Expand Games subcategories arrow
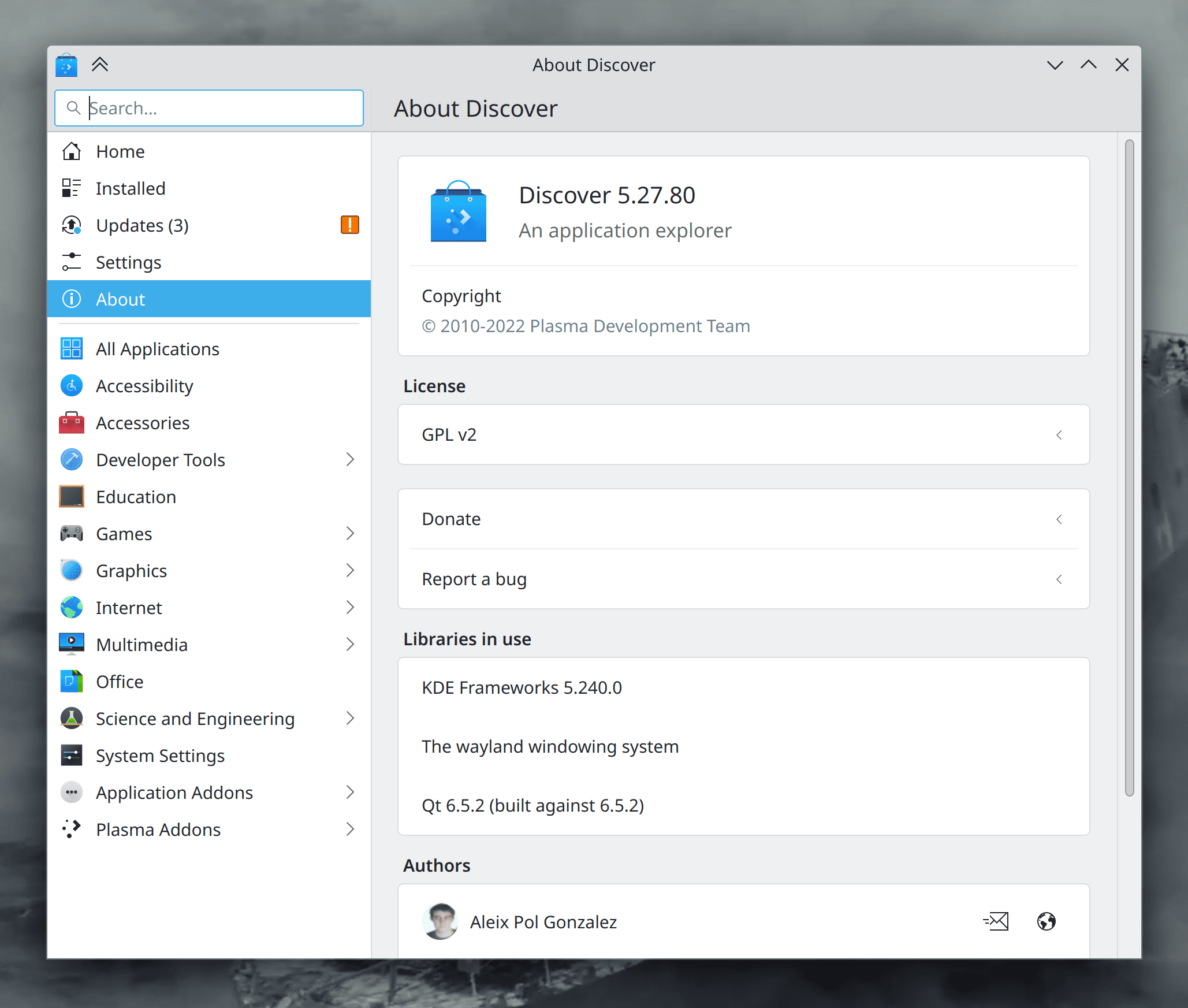The width and height of the screenshot is (1188, 1008). 350,534
